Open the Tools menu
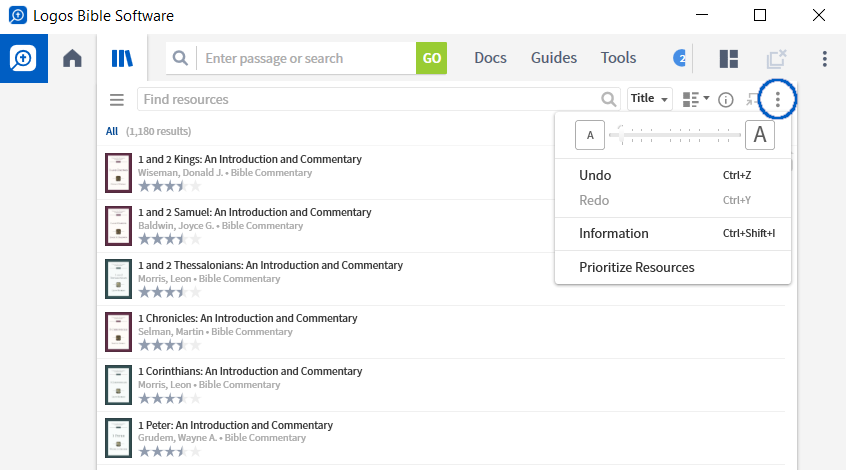 [x=618, y=58]
